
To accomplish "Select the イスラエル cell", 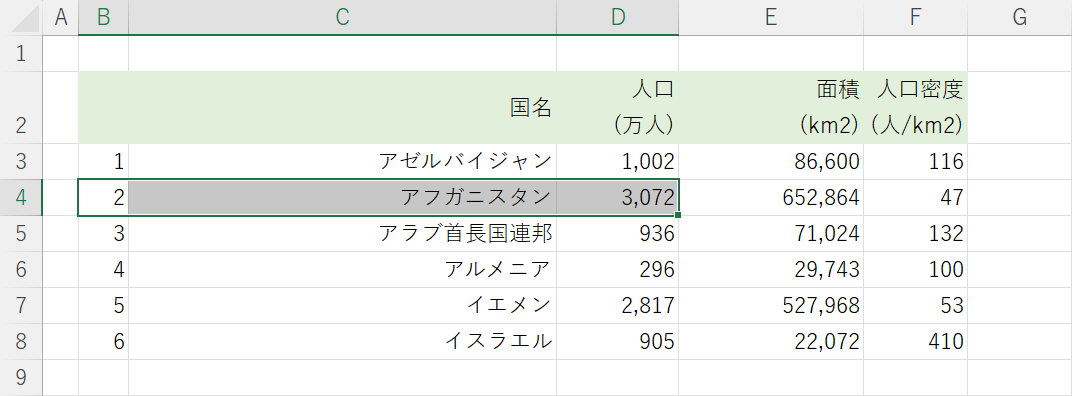I will pos(343,341).
